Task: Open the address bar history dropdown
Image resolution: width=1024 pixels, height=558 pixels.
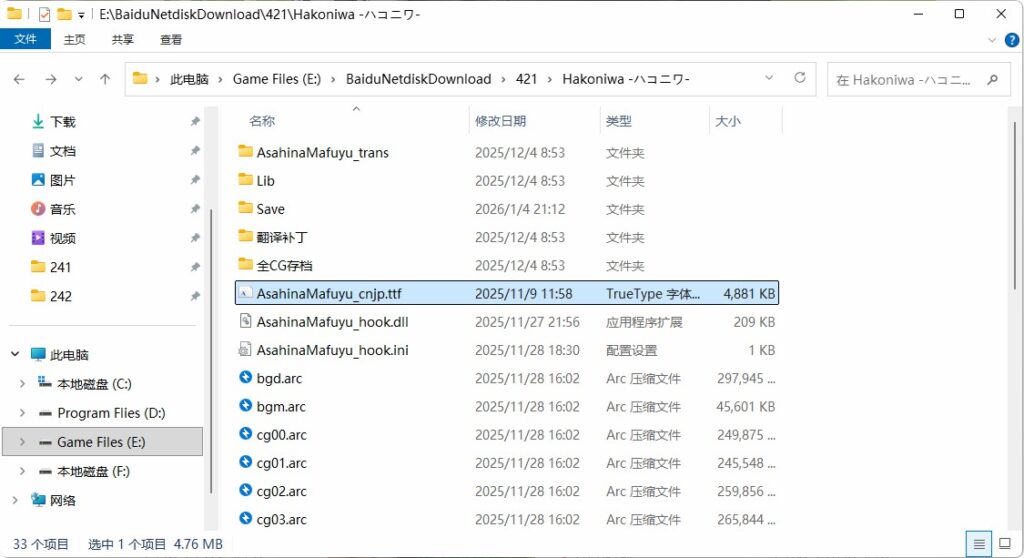Action: [769, 78]
